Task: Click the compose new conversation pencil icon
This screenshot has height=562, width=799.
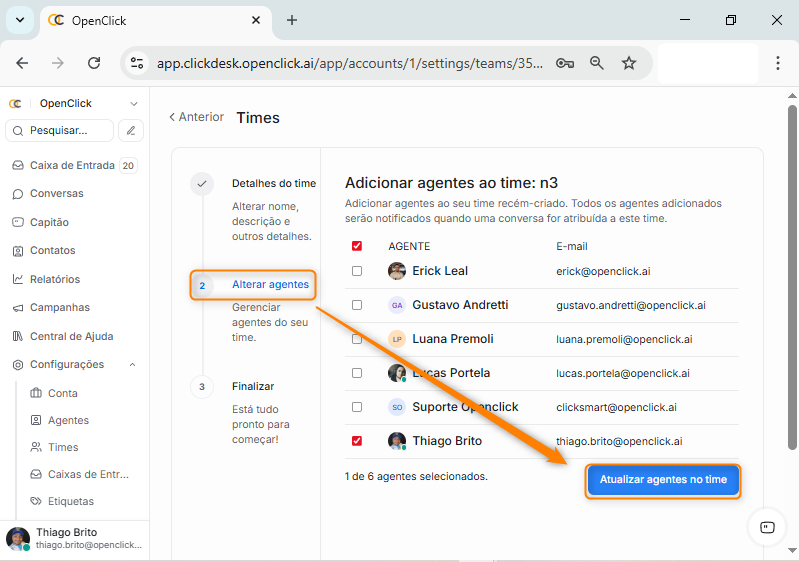Action: (131, 130)
